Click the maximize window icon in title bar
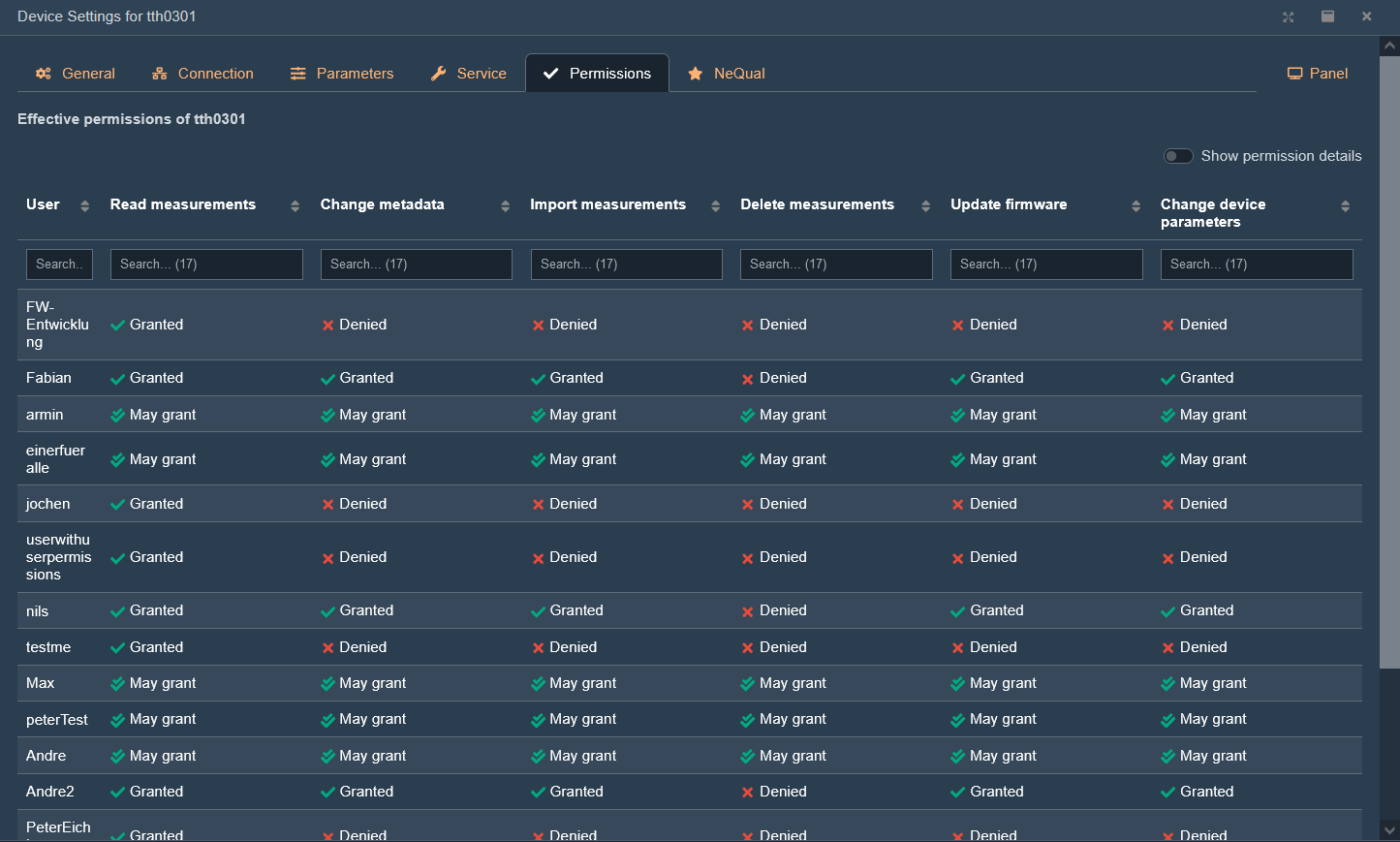1400x842 pixels. [x=1327, y=16]
